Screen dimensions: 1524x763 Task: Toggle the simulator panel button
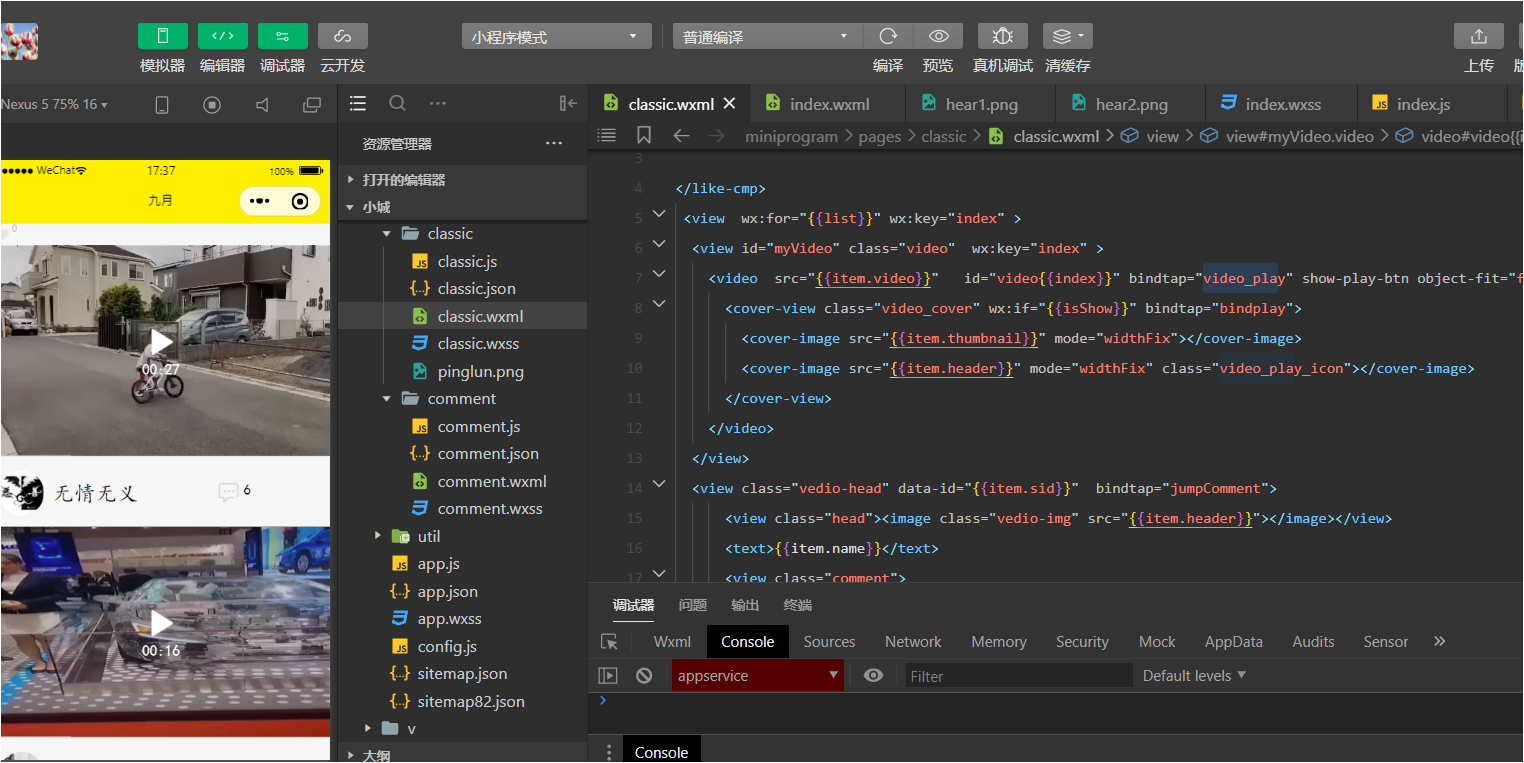pyautogui.click(x=162, y=36)
